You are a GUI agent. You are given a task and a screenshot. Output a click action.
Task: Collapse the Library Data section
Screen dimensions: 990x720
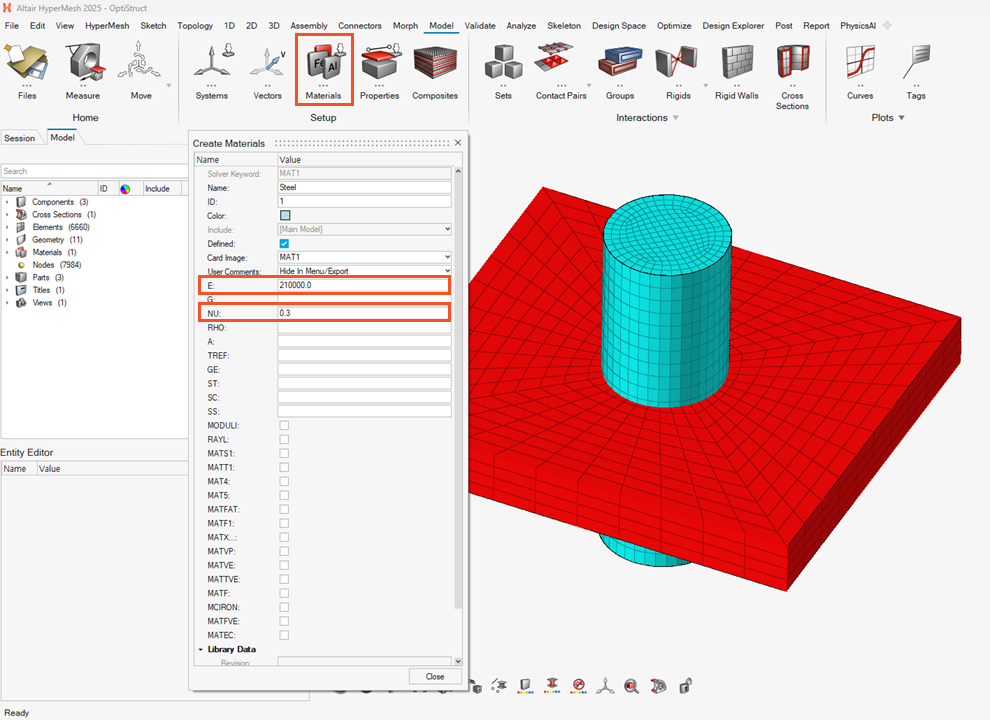click(x=201, y=649)
